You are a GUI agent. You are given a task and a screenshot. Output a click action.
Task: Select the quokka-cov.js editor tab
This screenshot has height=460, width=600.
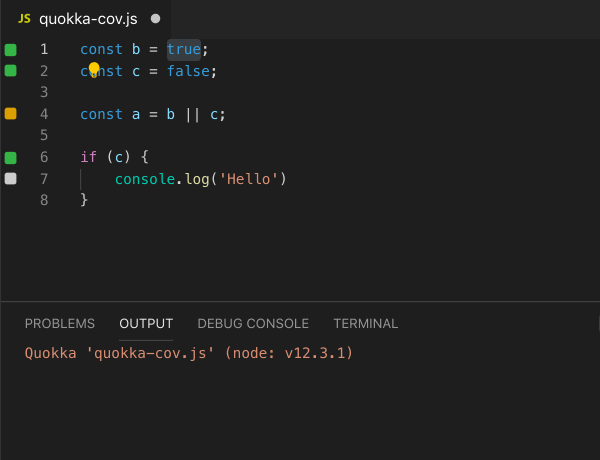[x=86, y=19]
